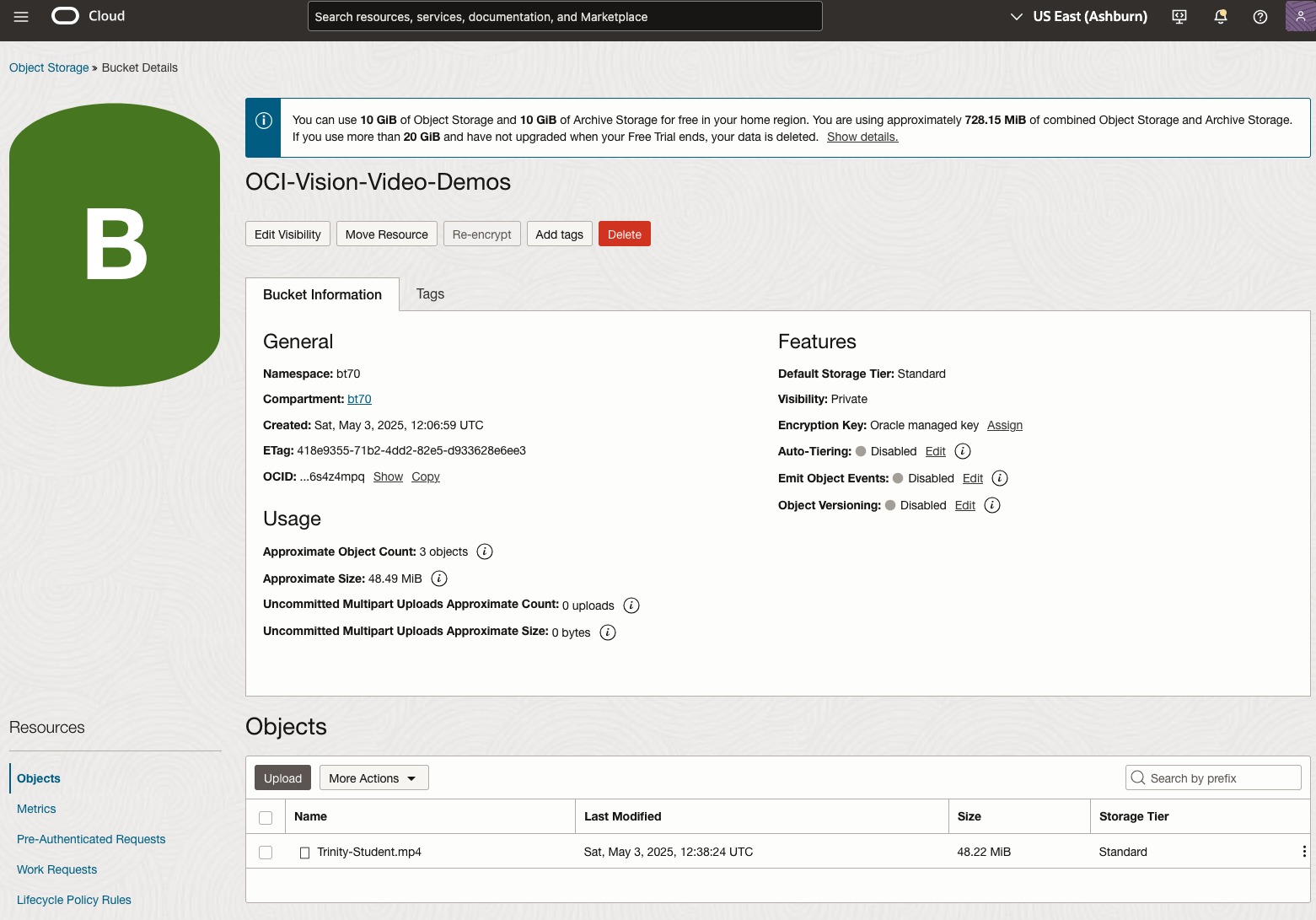
Task: Click the Search by prefix field
Action: coord(1213,778)
